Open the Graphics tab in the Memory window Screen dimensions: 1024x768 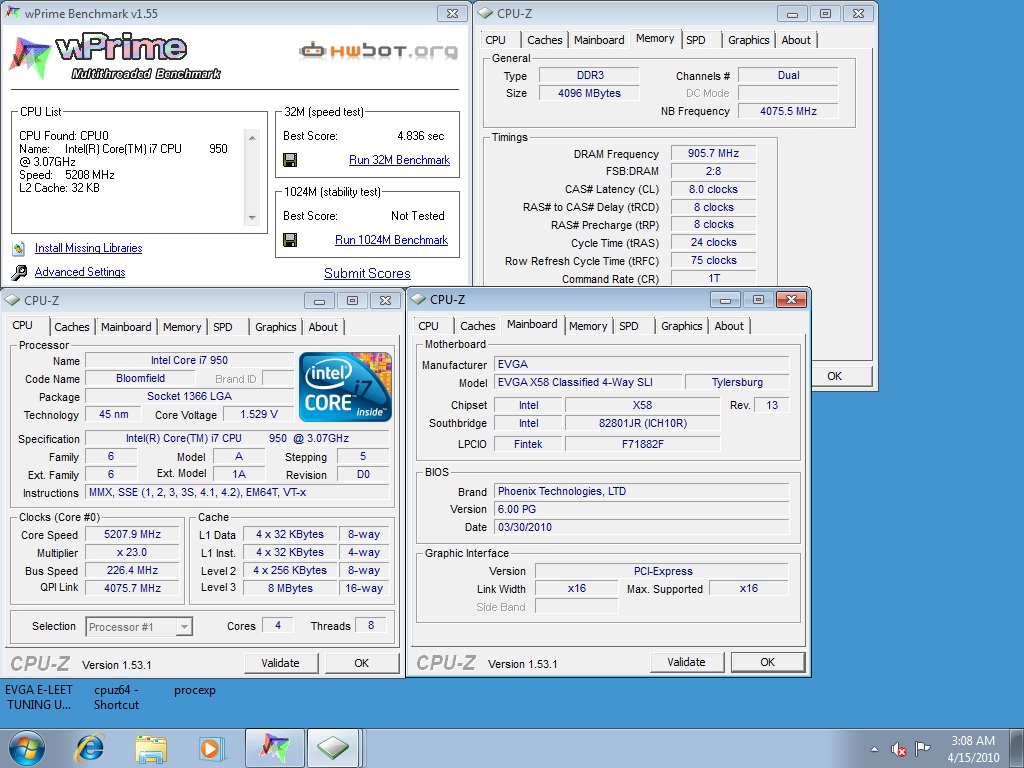coord(748,40)
